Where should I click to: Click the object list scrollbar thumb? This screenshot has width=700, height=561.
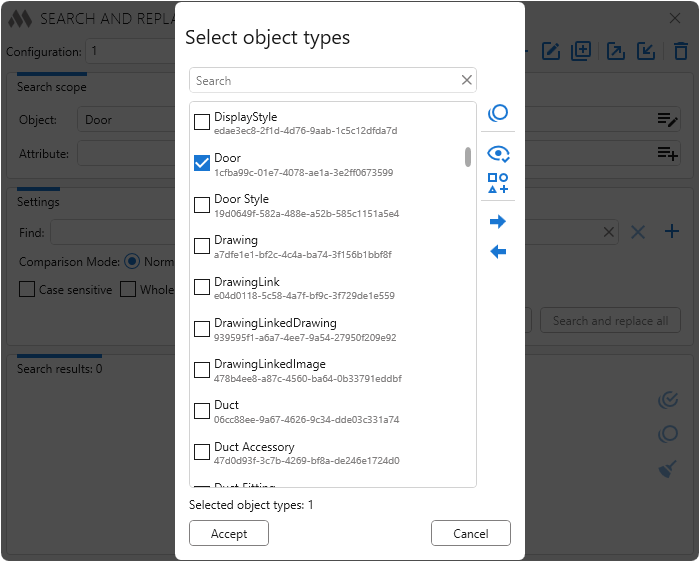[468, 157]
